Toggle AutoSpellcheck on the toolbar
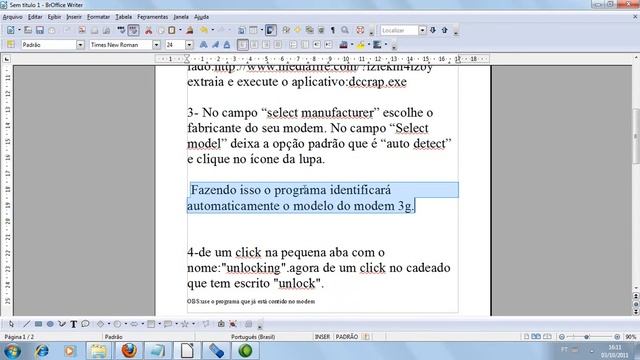This screenshot has height=360, width=640. point(133,30)
